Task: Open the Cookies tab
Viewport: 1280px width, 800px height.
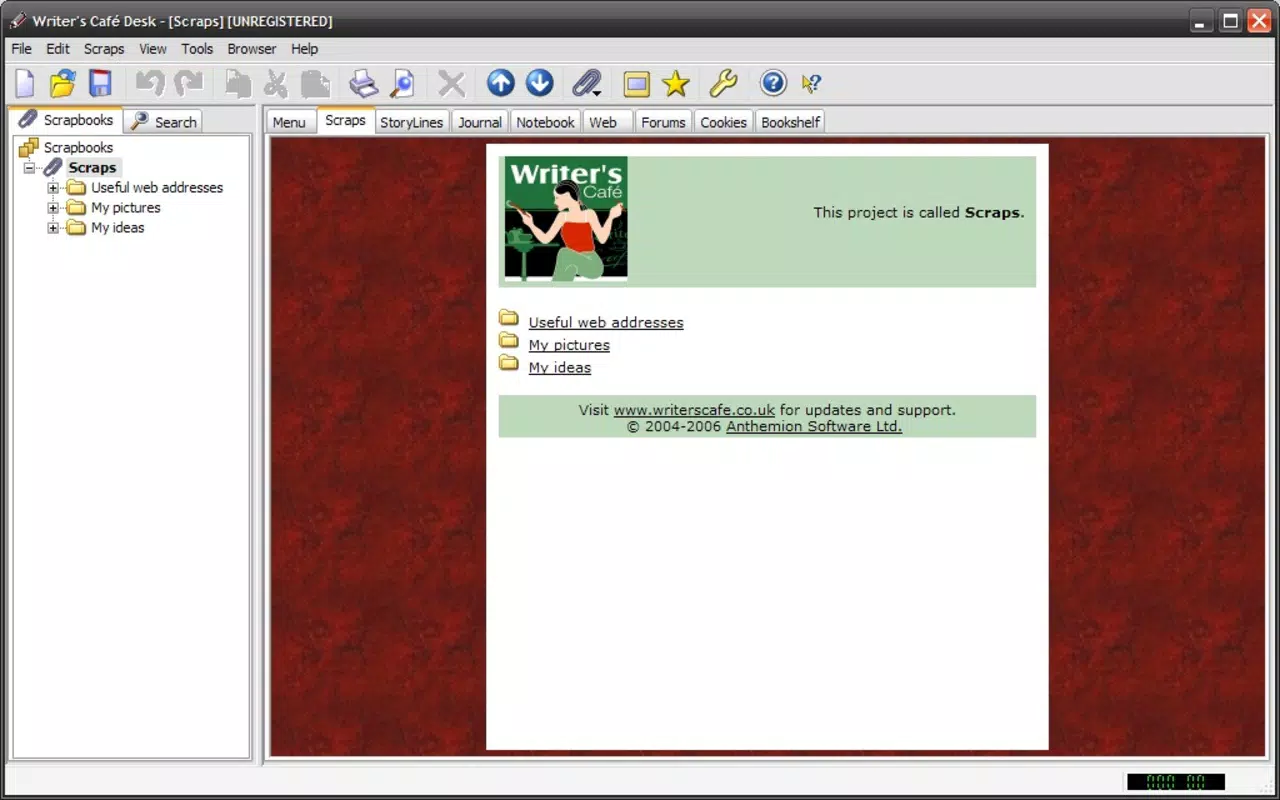Action: [723, 122]
